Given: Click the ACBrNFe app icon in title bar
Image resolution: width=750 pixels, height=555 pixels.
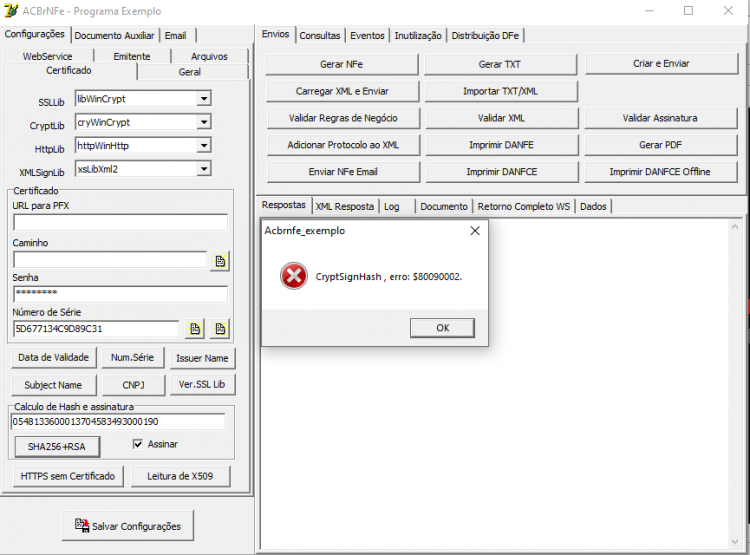Looking at the screenshot, I should point(11,11).
